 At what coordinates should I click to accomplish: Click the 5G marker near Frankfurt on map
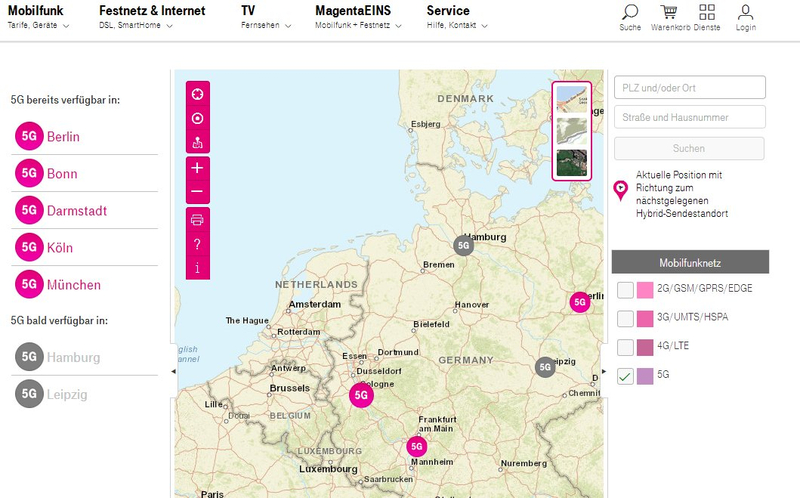417,446
